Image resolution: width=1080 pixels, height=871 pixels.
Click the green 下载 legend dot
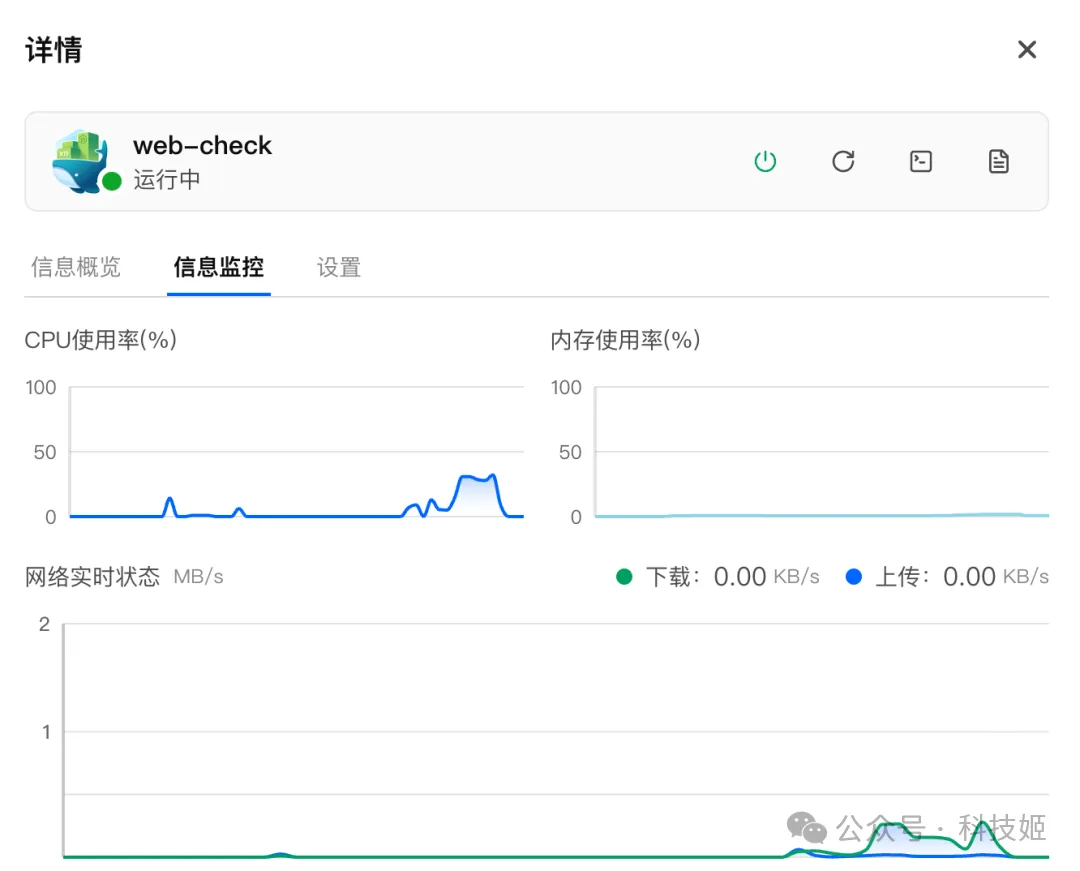(625, 577)
